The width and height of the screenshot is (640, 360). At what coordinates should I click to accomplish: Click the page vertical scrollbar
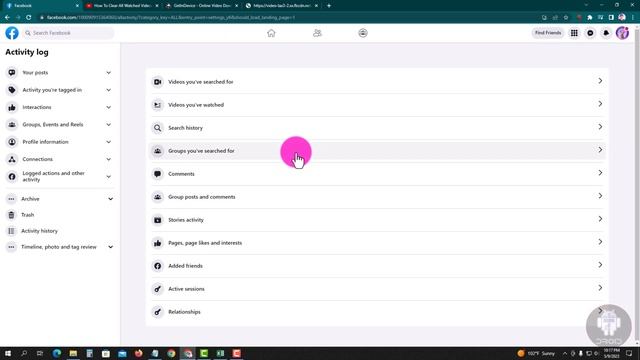[x=637, y=184]
